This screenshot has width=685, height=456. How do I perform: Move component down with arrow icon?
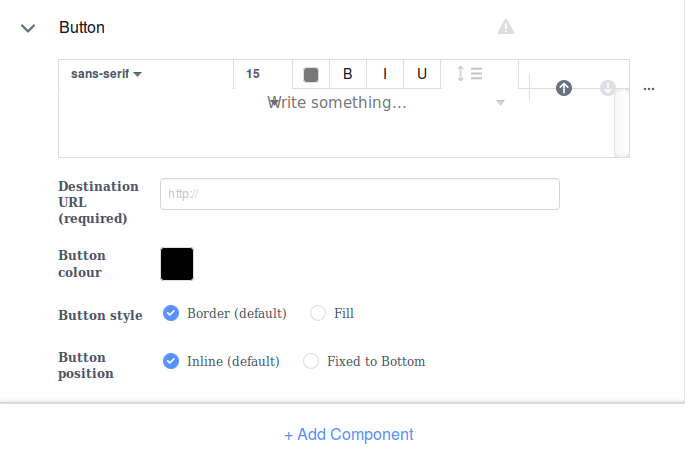click(608, 88)
